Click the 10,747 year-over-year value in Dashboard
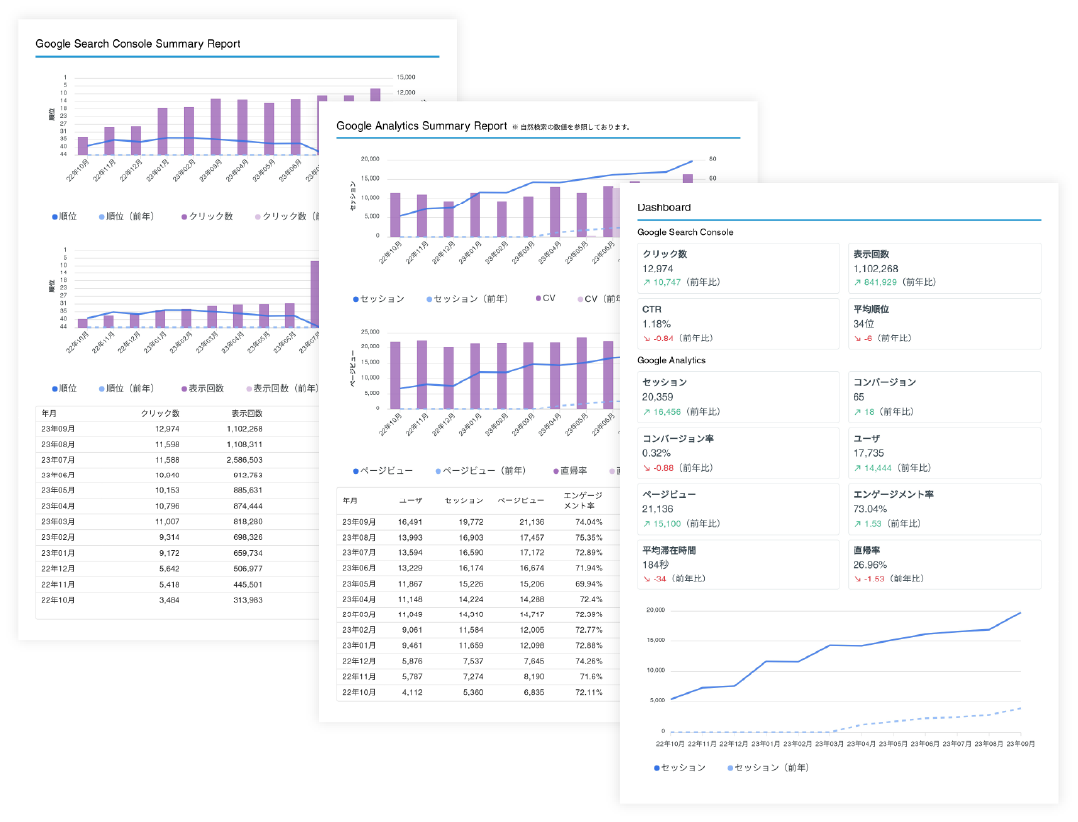1078x822 pixels. [x=666, y=282]
